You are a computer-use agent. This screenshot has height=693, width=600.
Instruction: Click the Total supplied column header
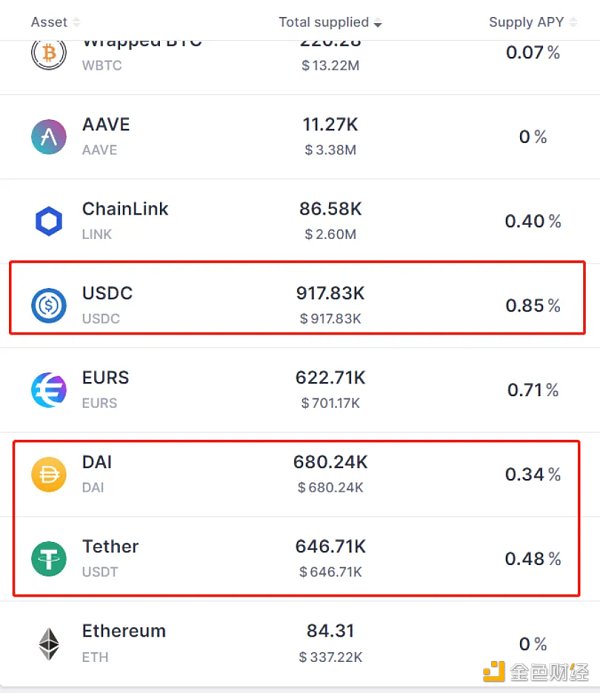pos(324,22)
